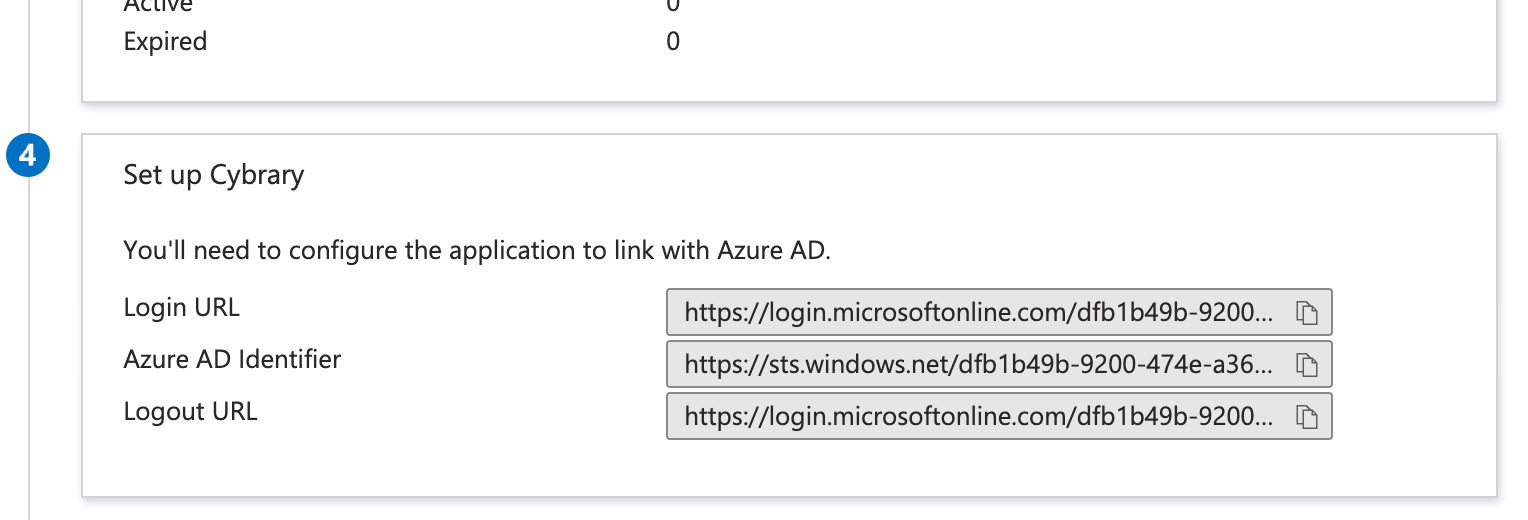This screenshot has height=520, width=1528.
Task: Click the step 4 numbered badge
Action: [x=29, y=156]
